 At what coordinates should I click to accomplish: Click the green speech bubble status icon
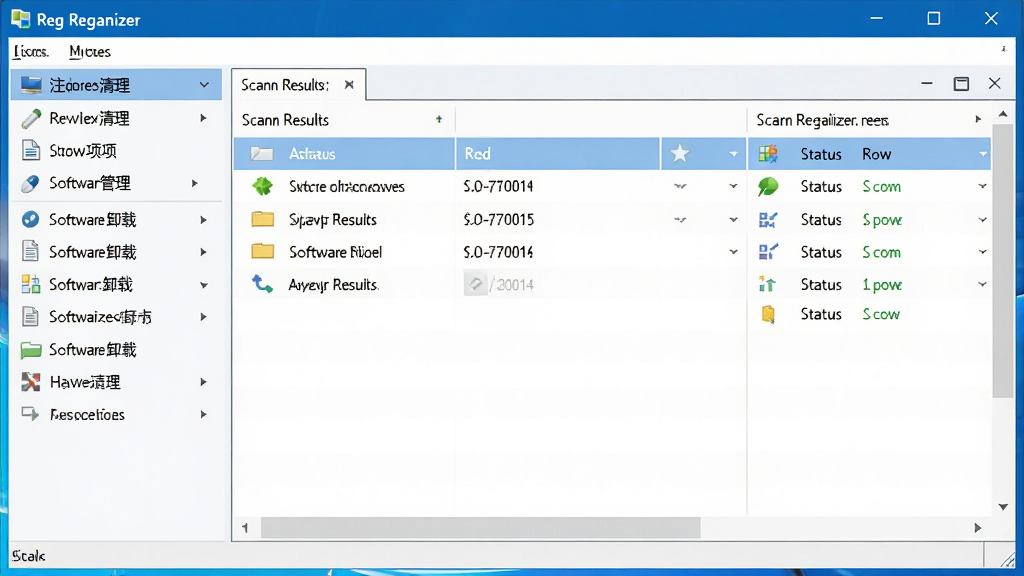(768, 187)
